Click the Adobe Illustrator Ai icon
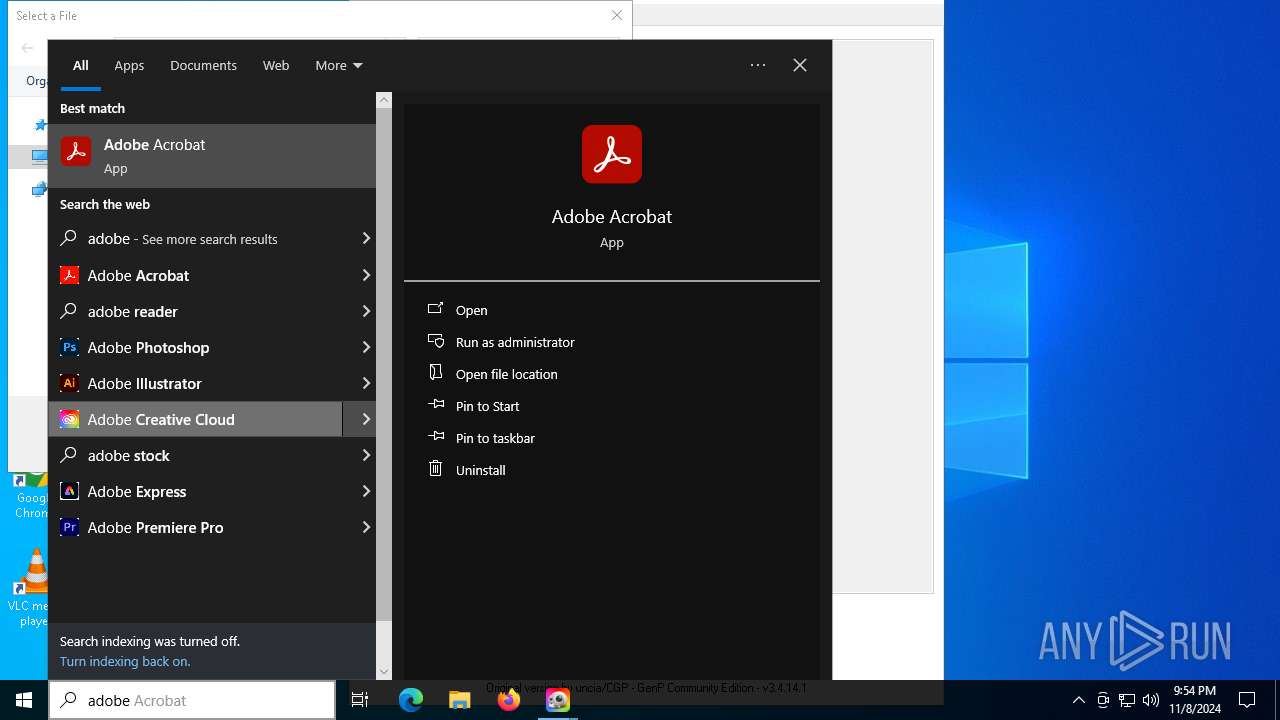Viewport: 1280px width, 720px height. [x=69, y=383]
